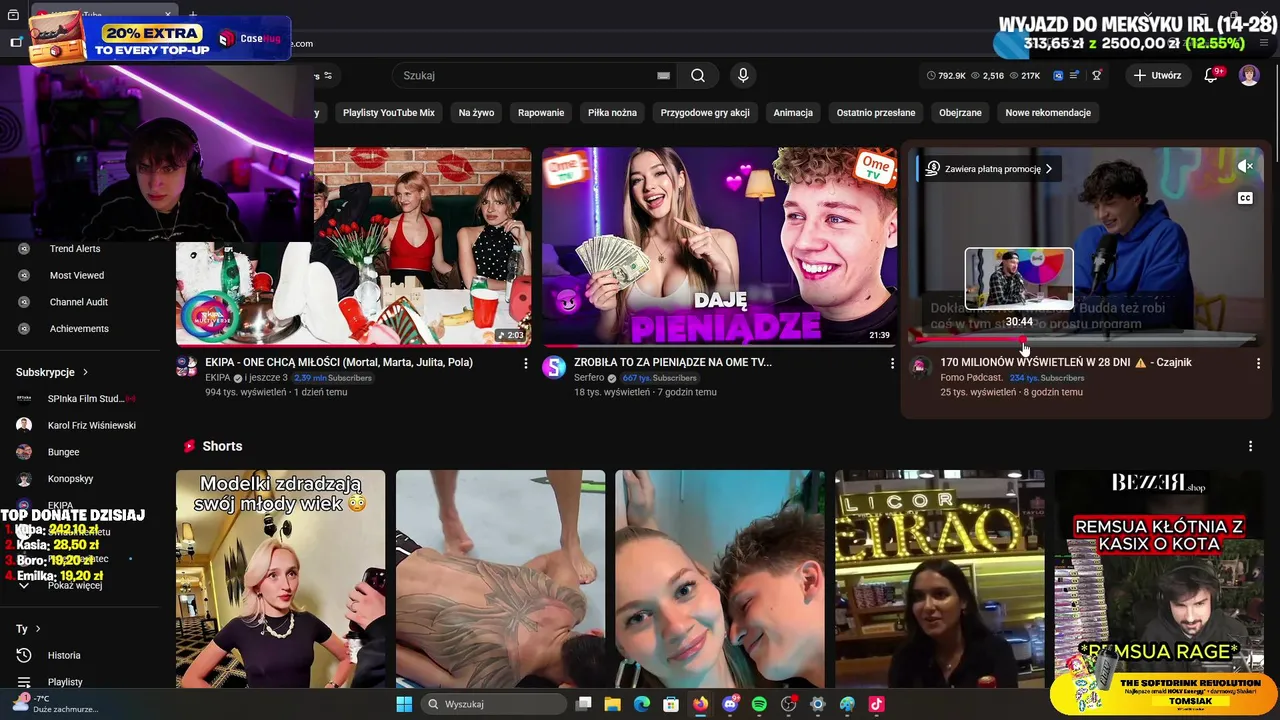Open OBS Studio from the taskbar
This screenshot has height=720, width=1280.
tap(788, 704)
